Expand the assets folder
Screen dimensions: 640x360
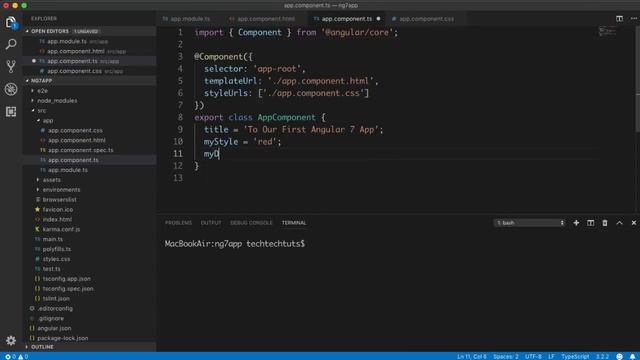[x=51, y=180]
